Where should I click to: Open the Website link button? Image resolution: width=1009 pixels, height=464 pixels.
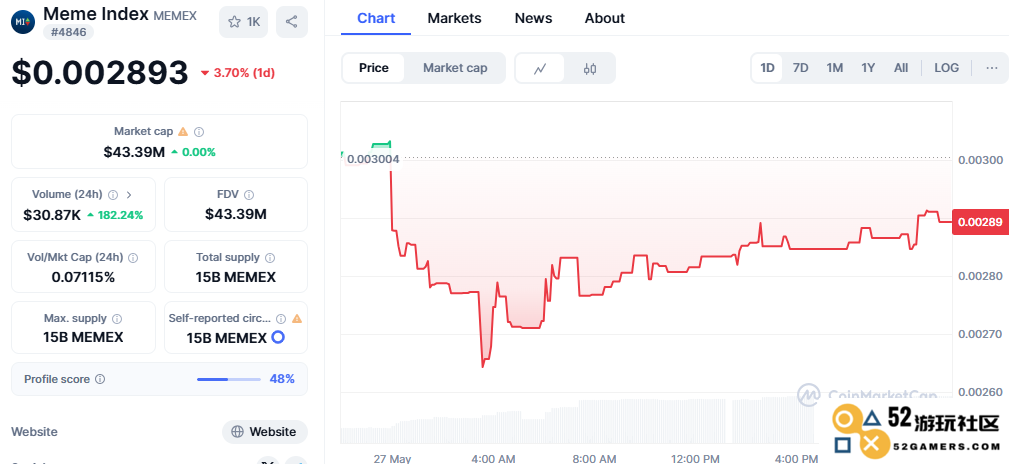click(x=264, y=432)
